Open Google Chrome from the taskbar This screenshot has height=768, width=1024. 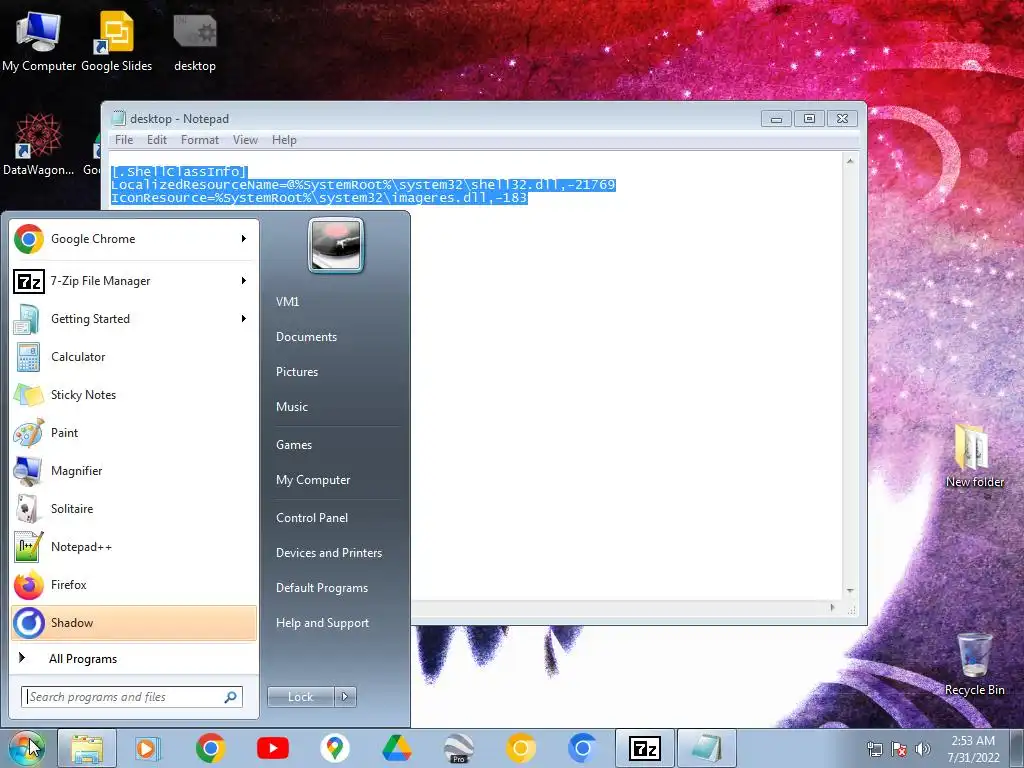pyautogui.click(x=210, y=748)
